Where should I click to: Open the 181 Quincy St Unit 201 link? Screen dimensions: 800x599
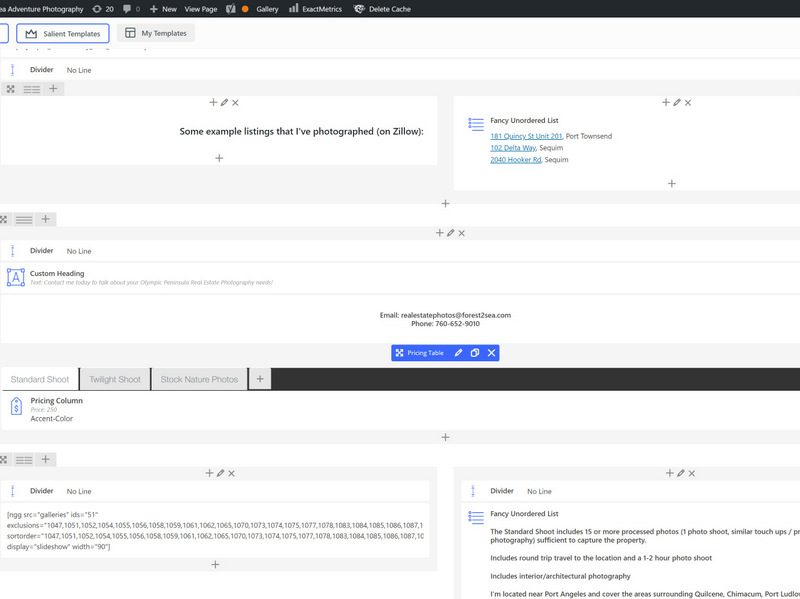point(526,136)
